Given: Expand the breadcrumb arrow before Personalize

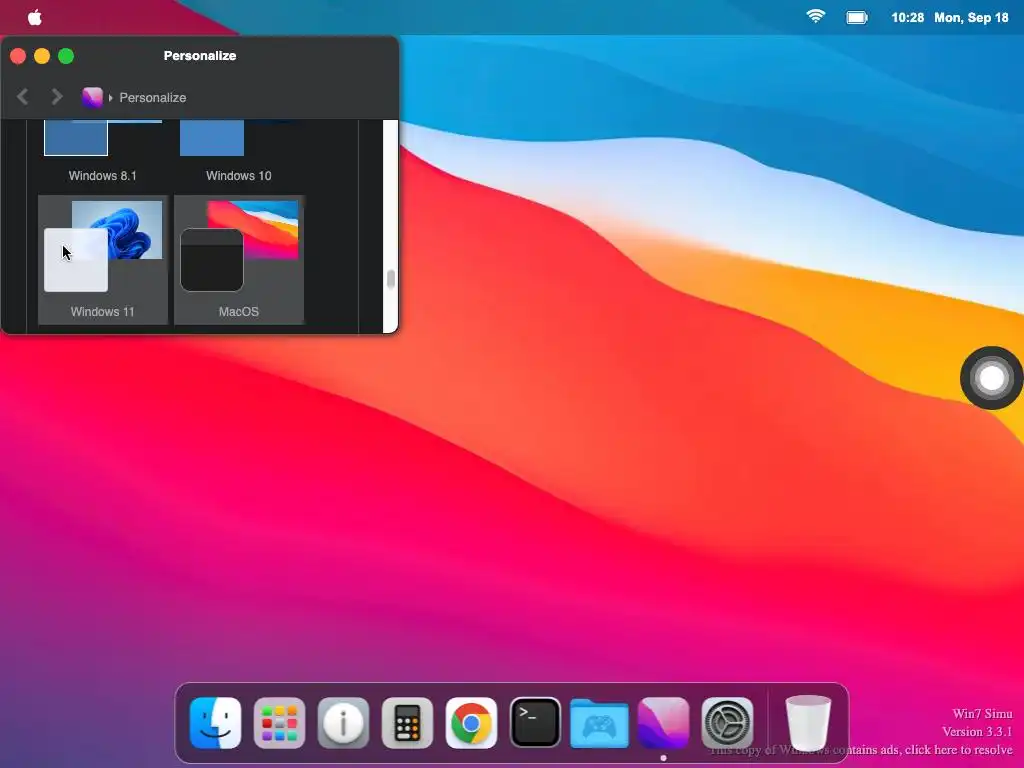Looking at the screenshot, I should pos(110,97).
